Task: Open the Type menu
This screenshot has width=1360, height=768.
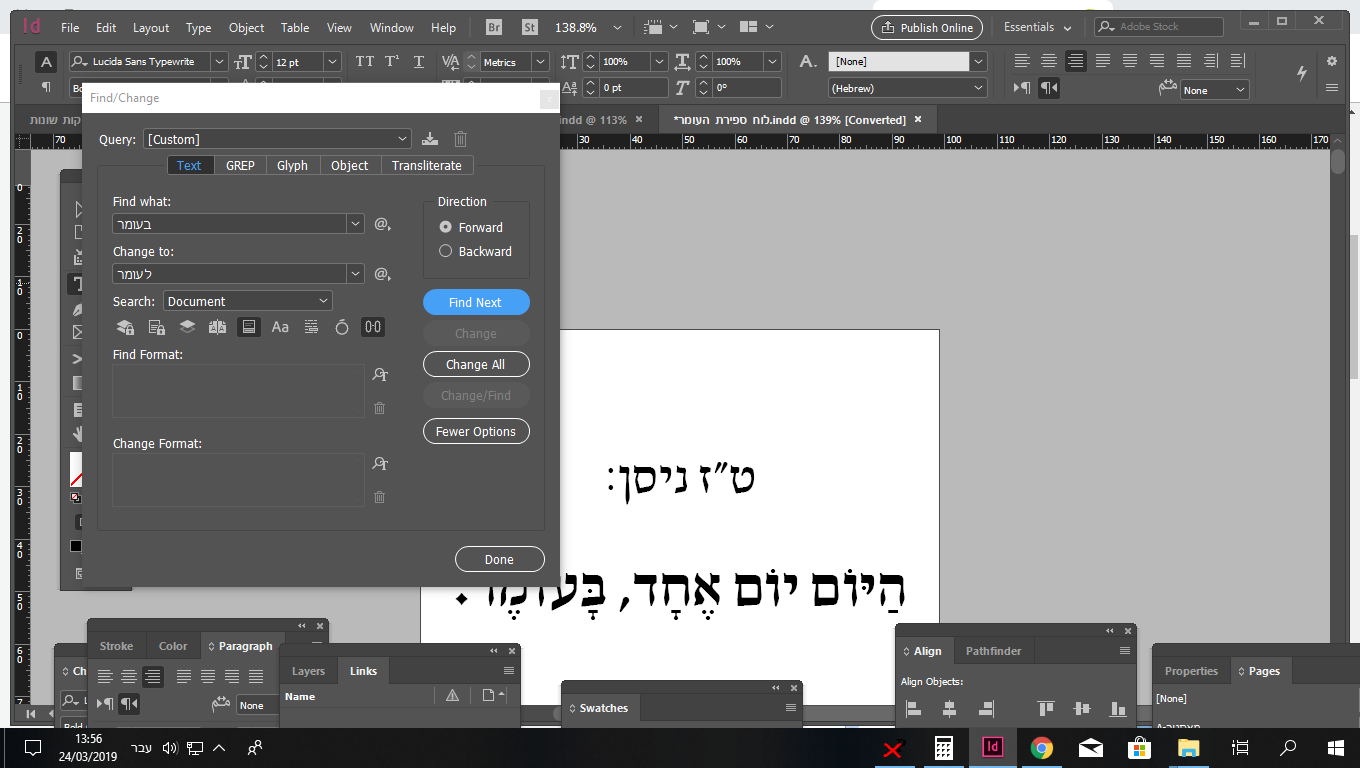Action: pos(198,27)
